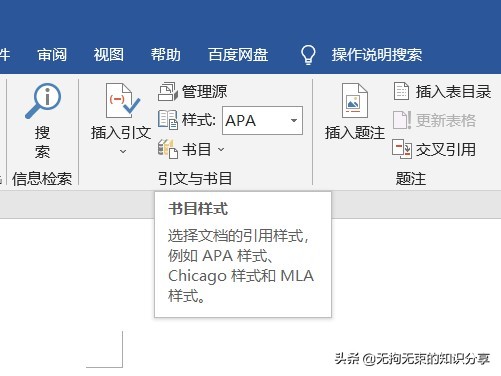Expand the 书目 dropdown chevron

pos(221,149)
